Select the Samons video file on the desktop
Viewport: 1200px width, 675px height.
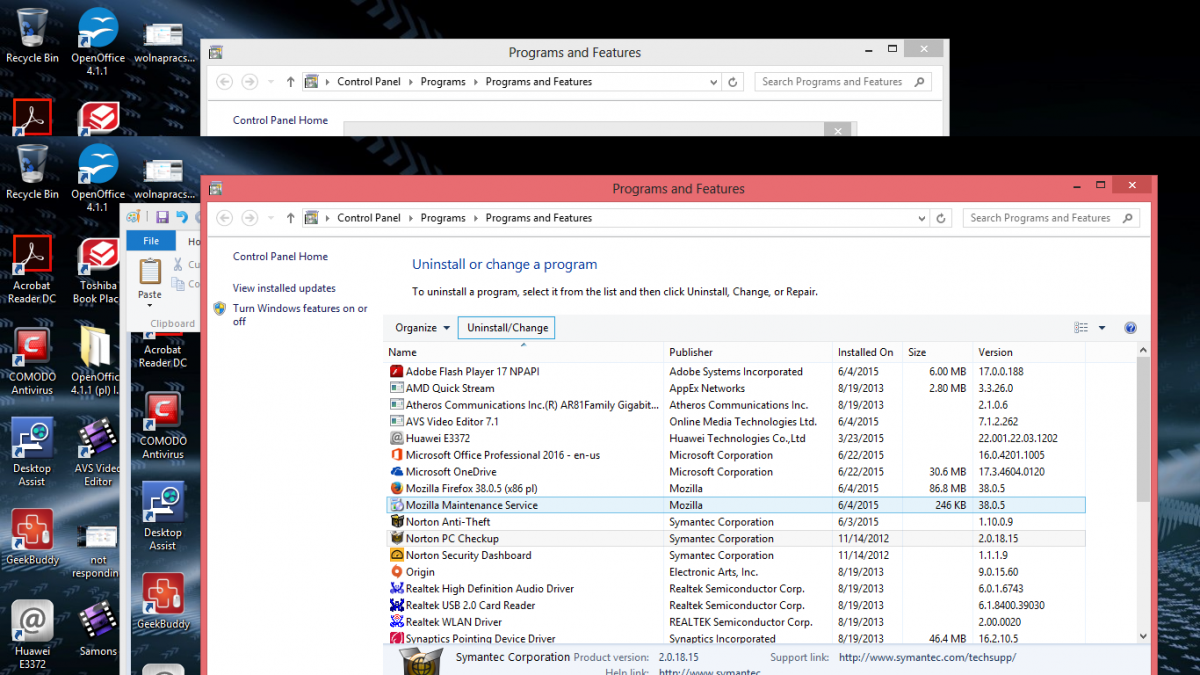(98, 630)
